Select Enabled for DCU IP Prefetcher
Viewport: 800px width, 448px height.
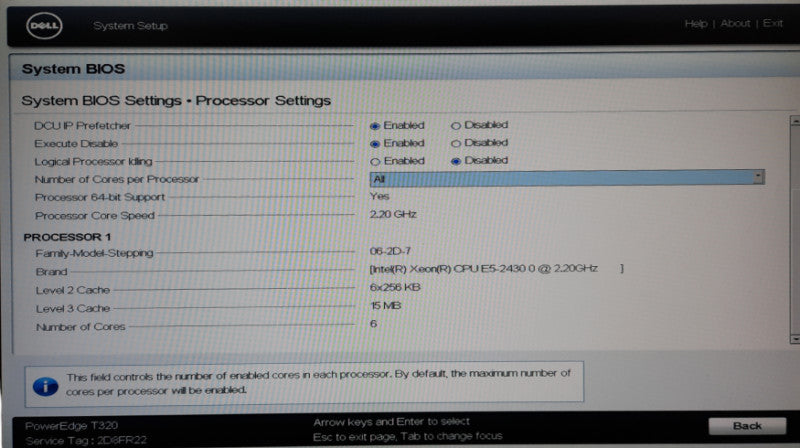(x=375, y=126)
